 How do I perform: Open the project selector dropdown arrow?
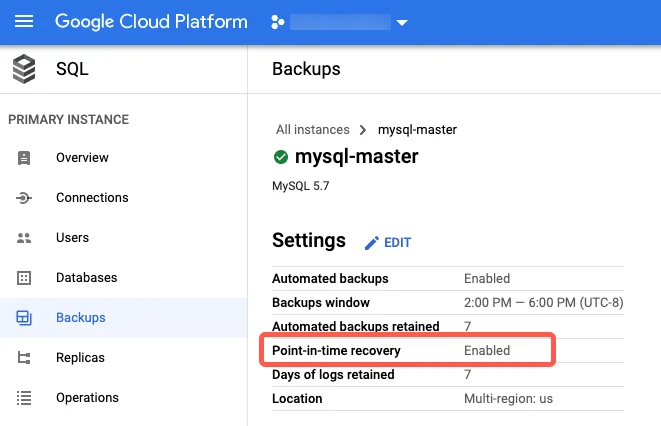click(x=402, y=23)
